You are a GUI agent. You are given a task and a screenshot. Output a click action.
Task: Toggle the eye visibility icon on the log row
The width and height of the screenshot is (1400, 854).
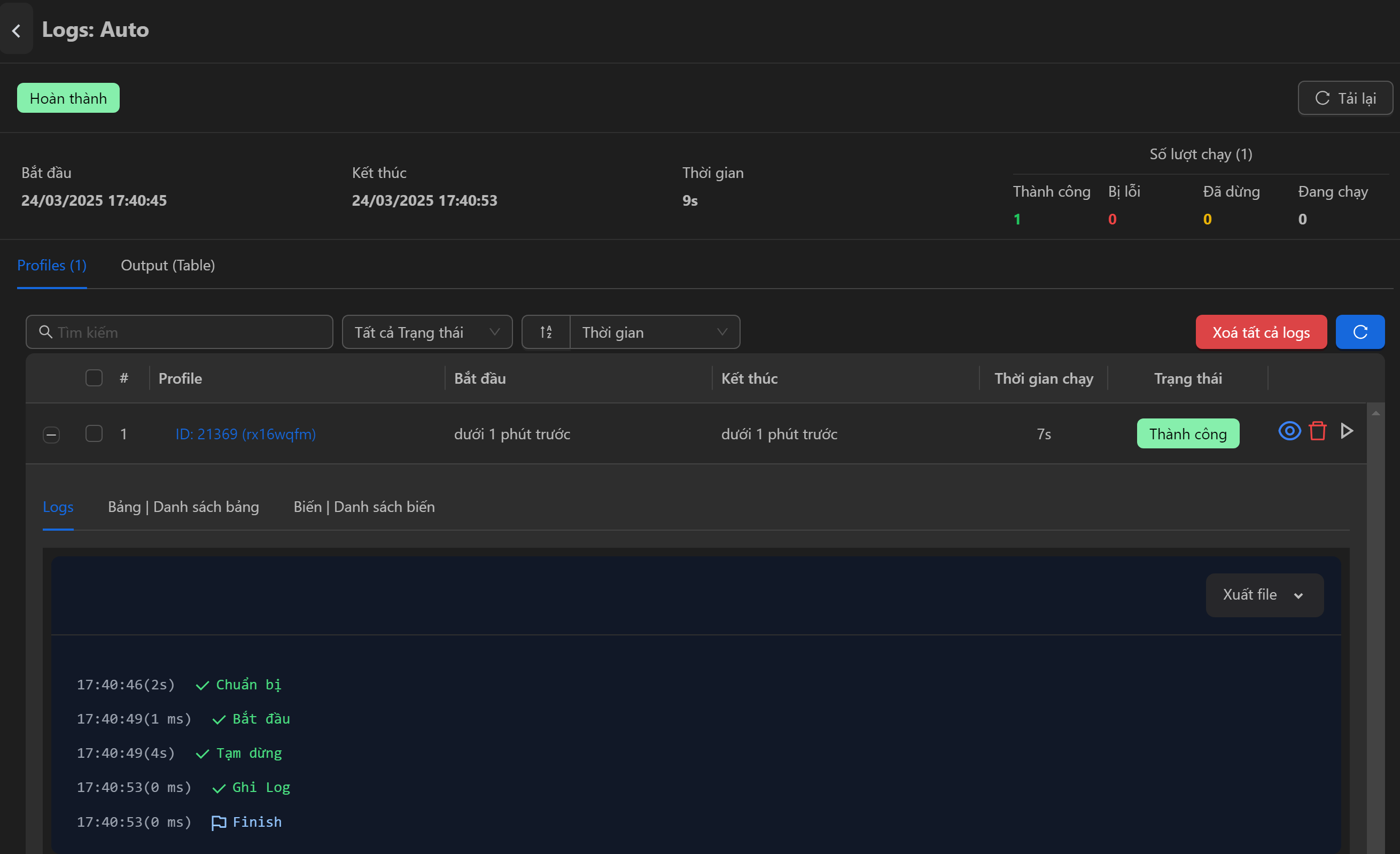pos(1289,431)
